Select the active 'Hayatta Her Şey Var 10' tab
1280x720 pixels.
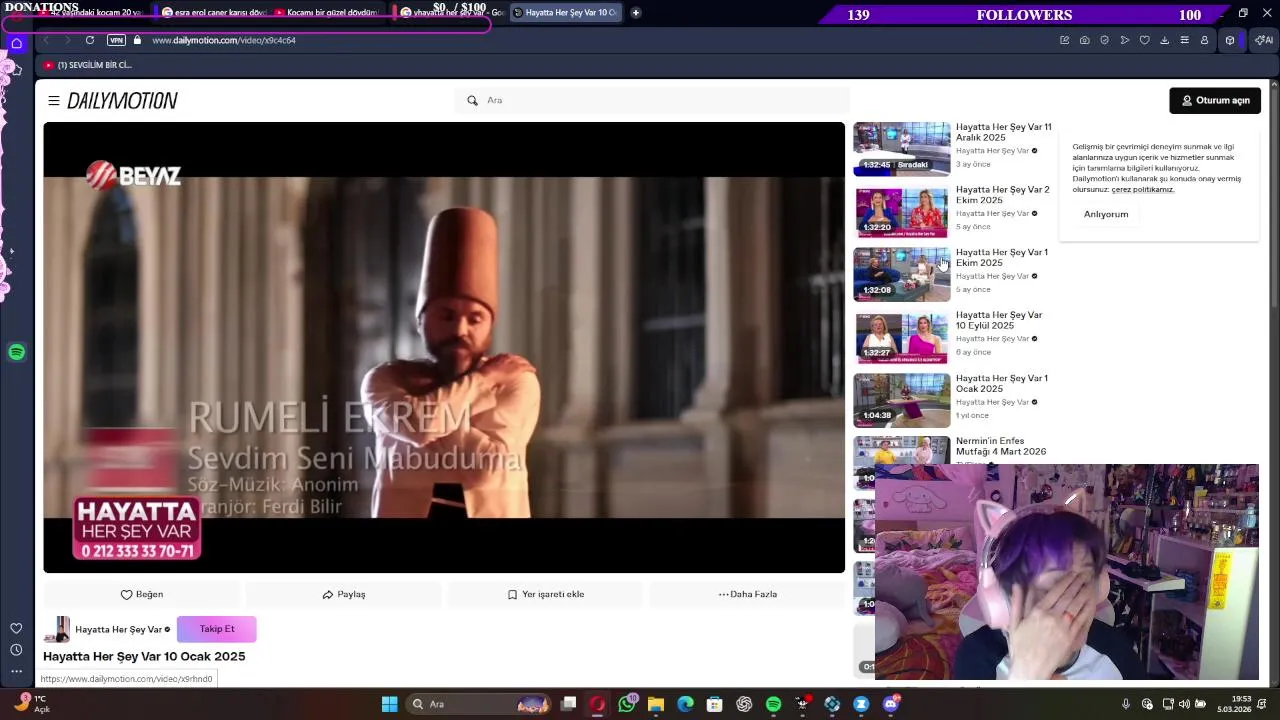coord(565,13)
